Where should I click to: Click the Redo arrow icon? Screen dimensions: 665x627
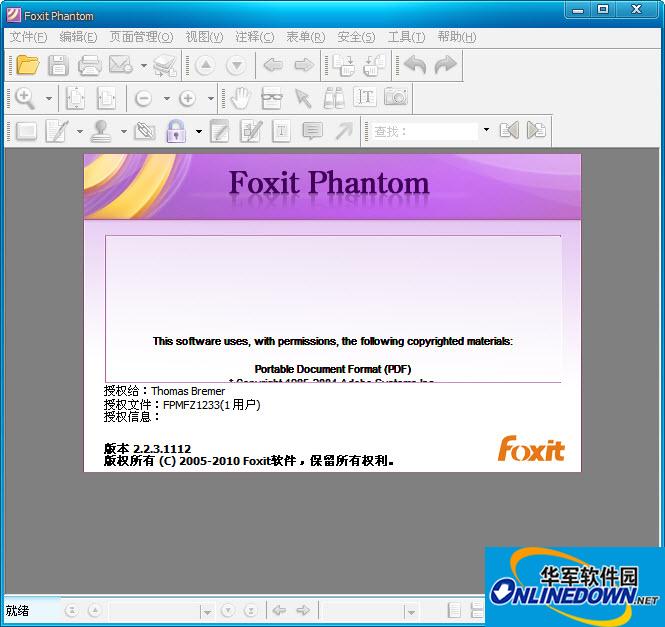[445, 65]
